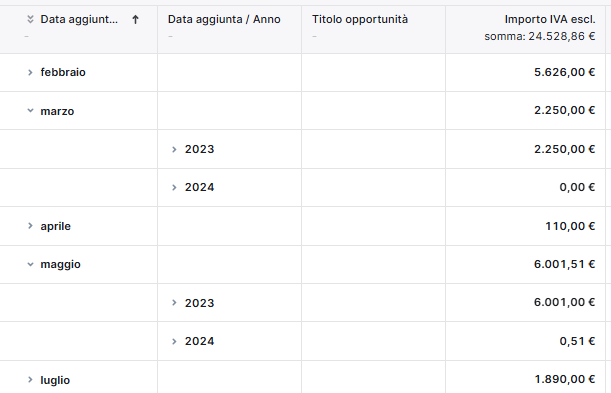The width and height of the screenshot is (611, 393).
Task: Click the Importo IVA escl. column header
Action: point(550,19)
